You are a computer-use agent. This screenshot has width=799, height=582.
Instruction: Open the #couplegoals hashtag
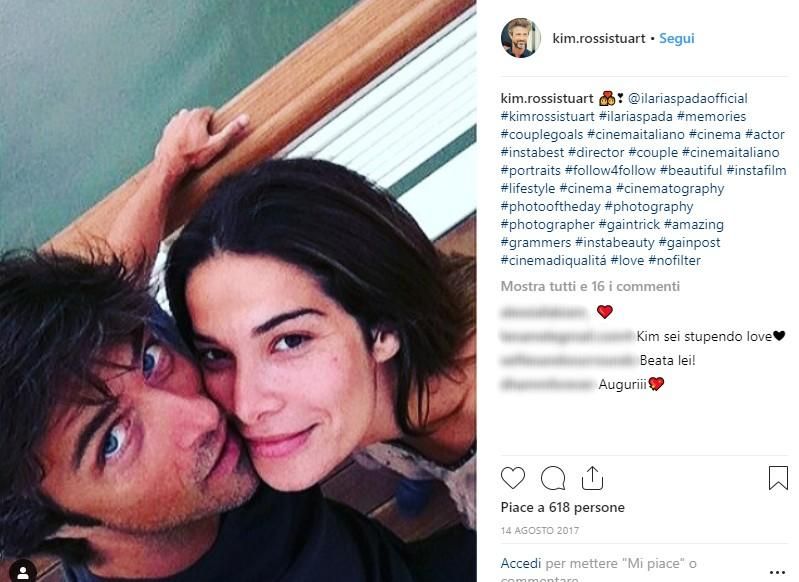click(x=542, y=135)
